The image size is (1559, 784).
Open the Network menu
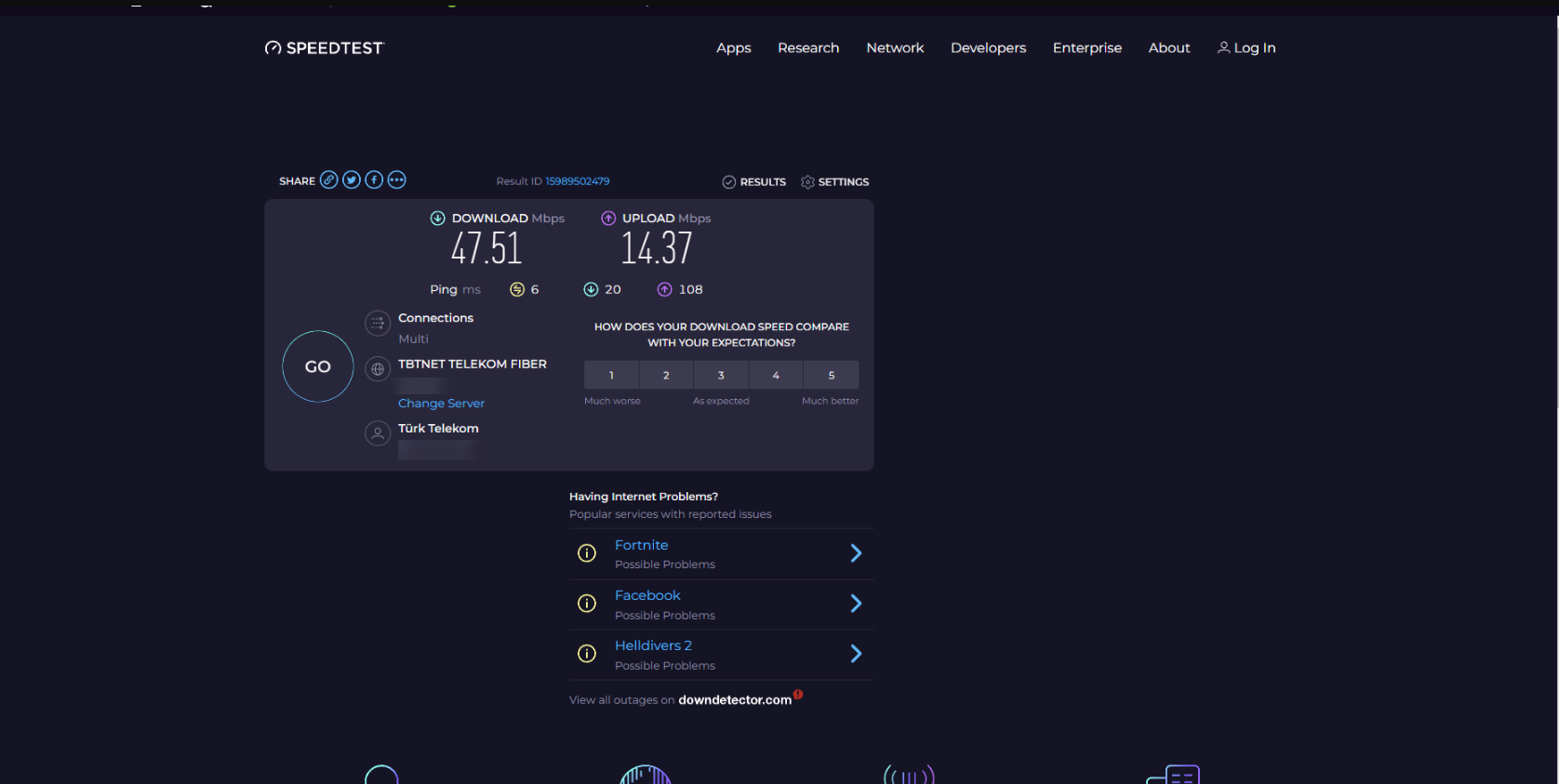click(x=895, y=48)
